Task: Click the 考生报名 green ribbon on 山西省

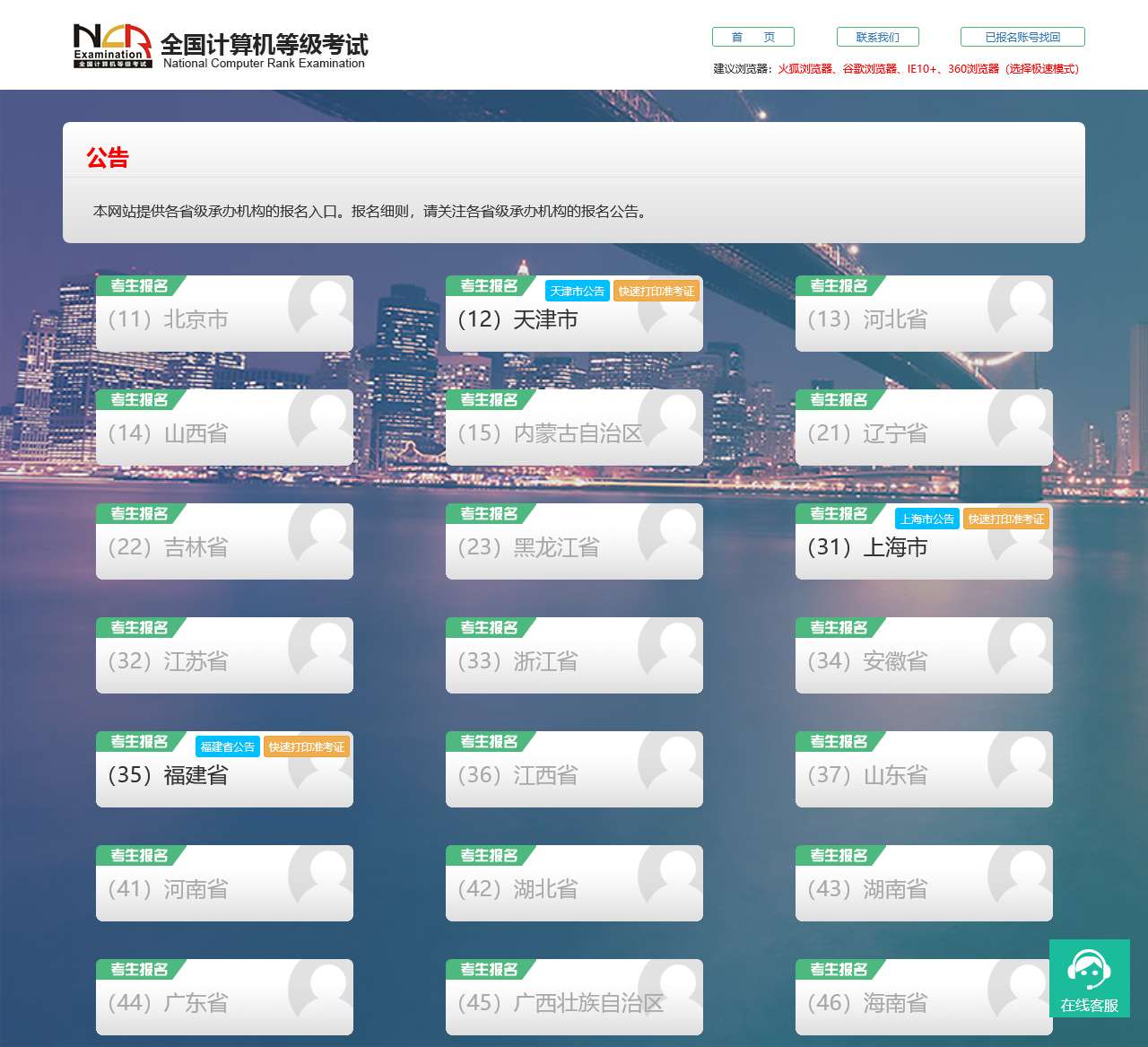Action: click(x=139, y=400)
